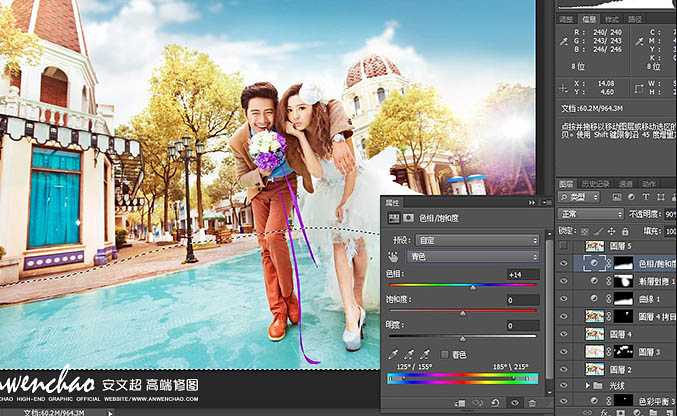The image size is (677, 416).
Task: Click the fx layer style icon
Action: [x=604, y=413]
